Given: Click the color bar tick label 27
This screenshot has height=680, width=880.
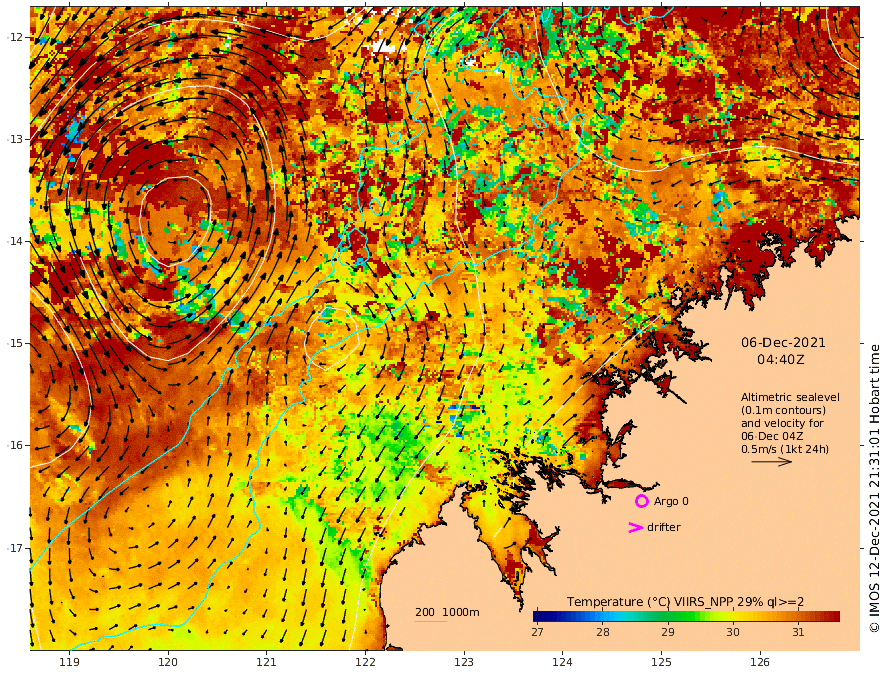Looking at the screenshot, I should [x=538, y=632].
